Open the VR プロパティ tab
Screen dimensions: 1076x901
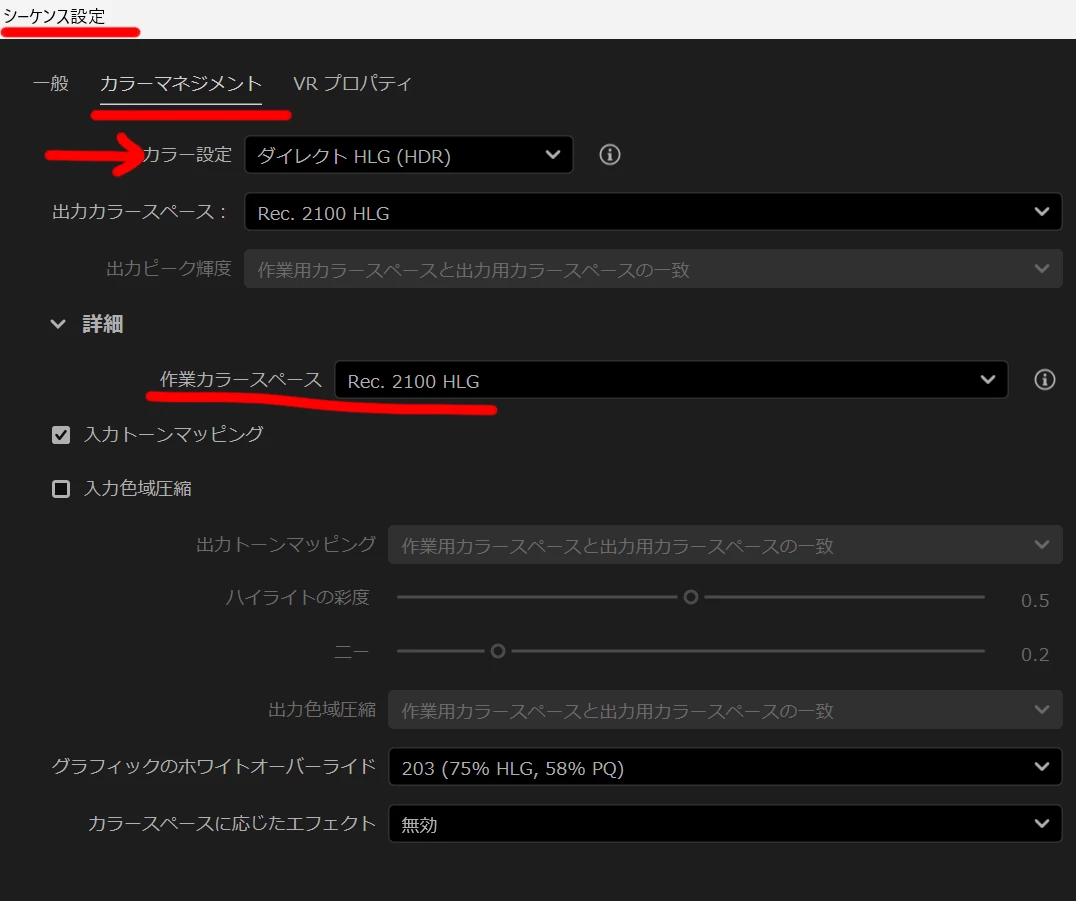(352, 83)
